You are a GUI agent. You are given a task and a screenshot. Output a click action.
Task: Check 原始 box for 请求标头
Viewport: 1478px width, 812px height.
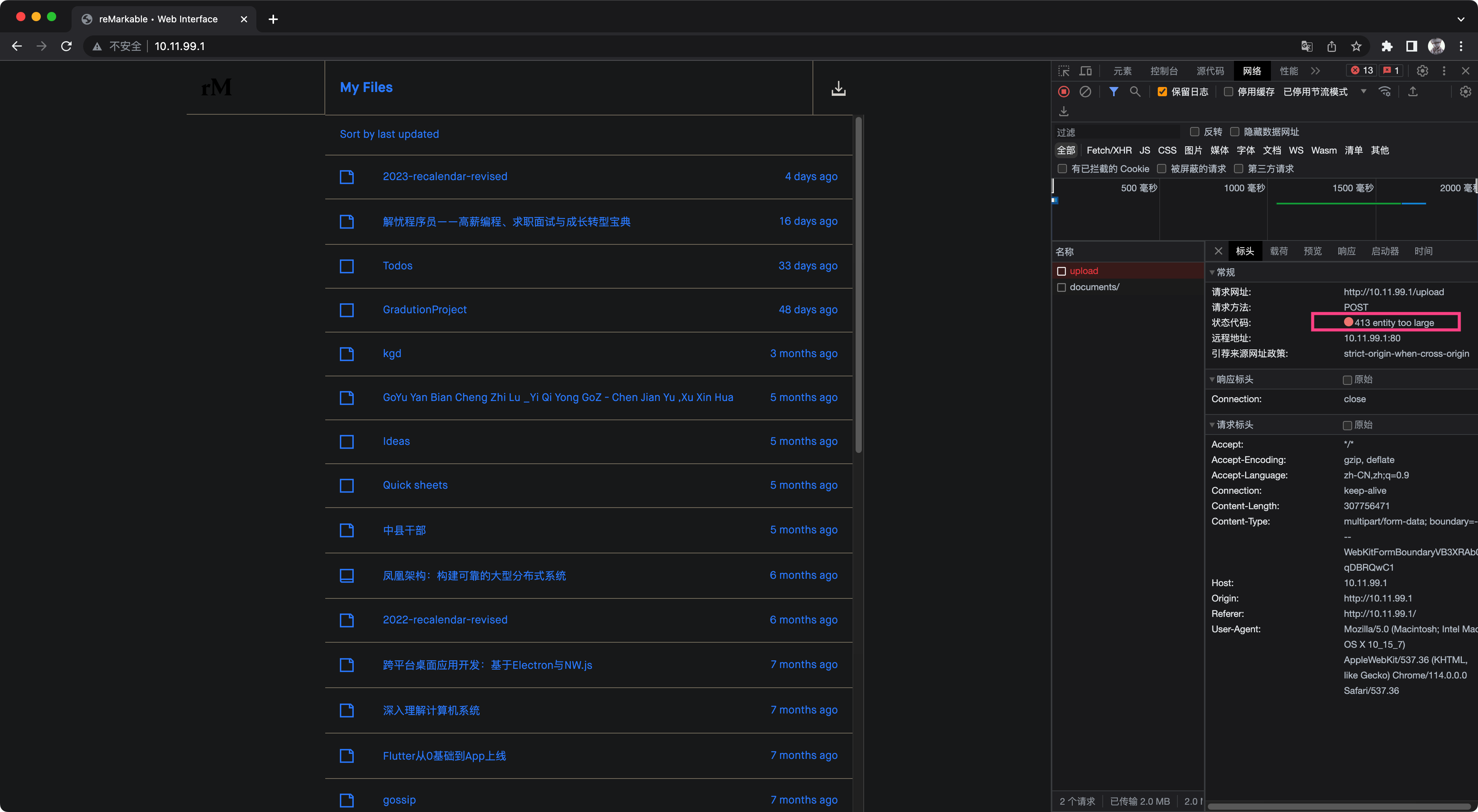coord(1347,425)
